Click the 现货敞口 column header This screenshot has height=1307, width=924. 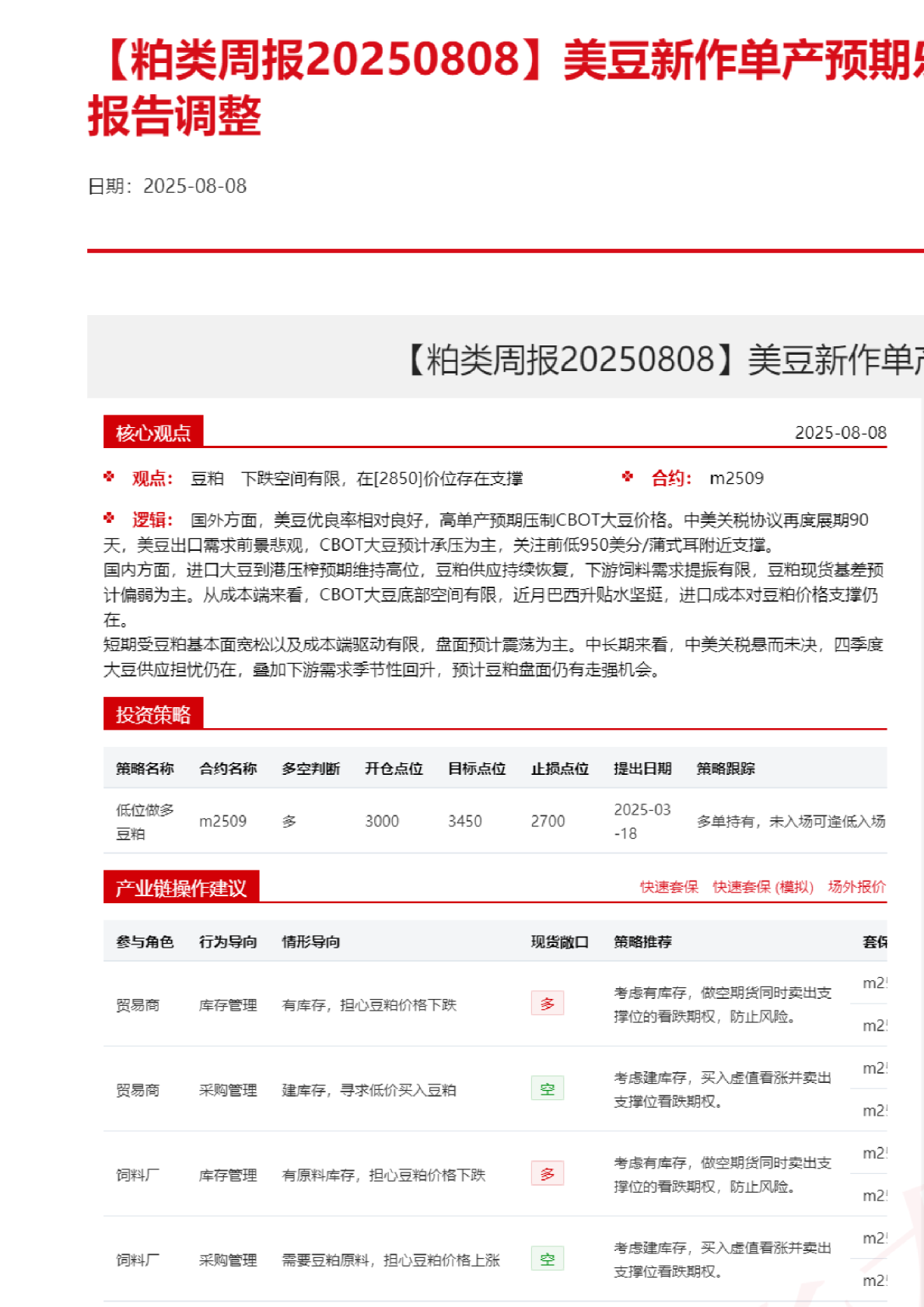tap(559, 942)
